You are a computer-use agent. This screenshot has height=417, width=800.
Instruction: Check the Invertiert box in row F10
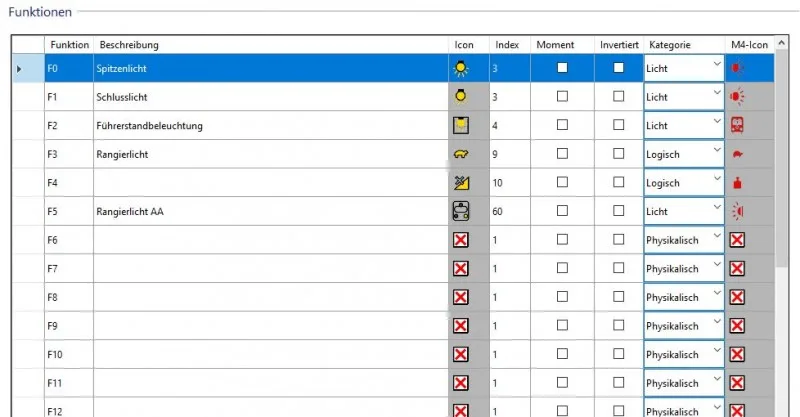[618, 353]
